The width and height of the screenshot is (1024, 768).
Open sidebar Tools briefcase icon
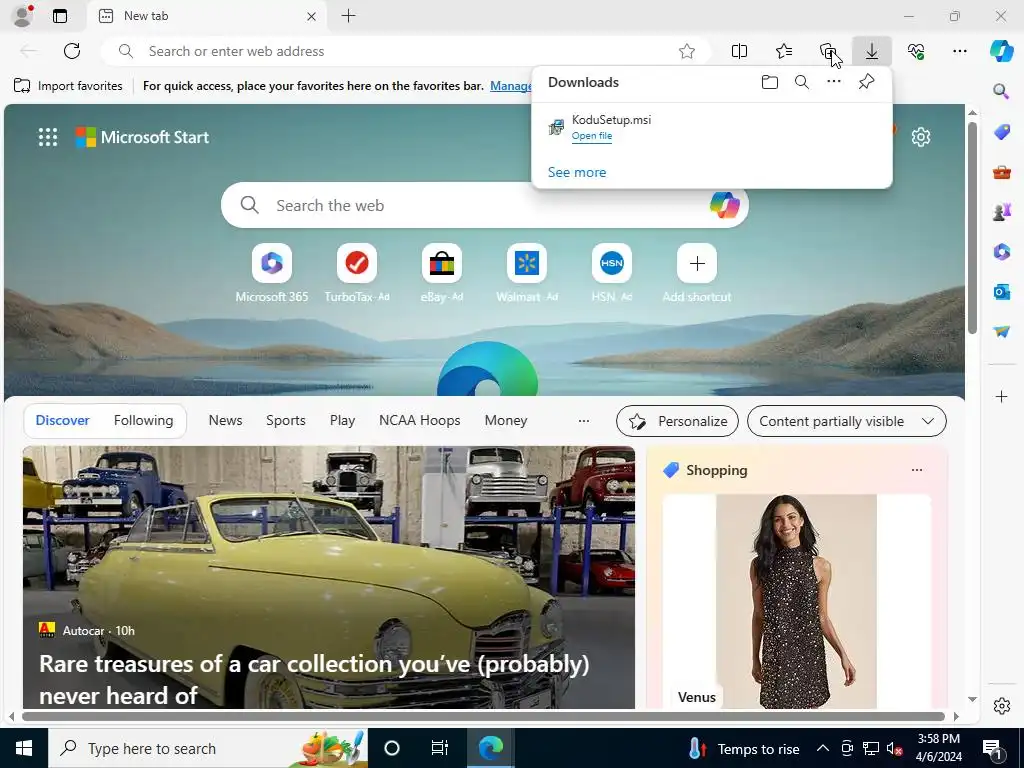(1001, 172)
